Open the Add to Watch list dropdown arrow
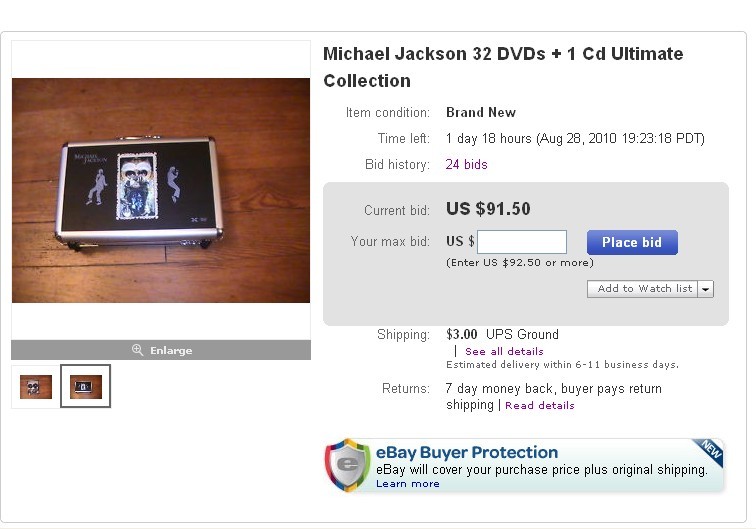Viewport: 756px width, 529px height. click(705, 289)
